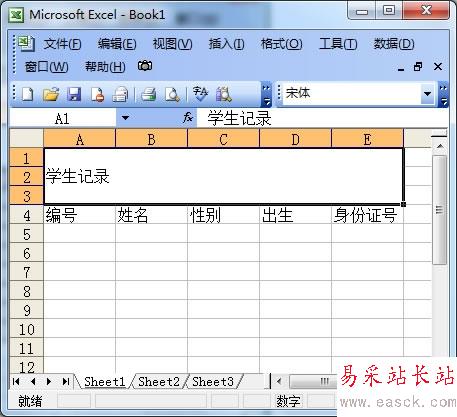Open the 数据(D) menu

394,44
